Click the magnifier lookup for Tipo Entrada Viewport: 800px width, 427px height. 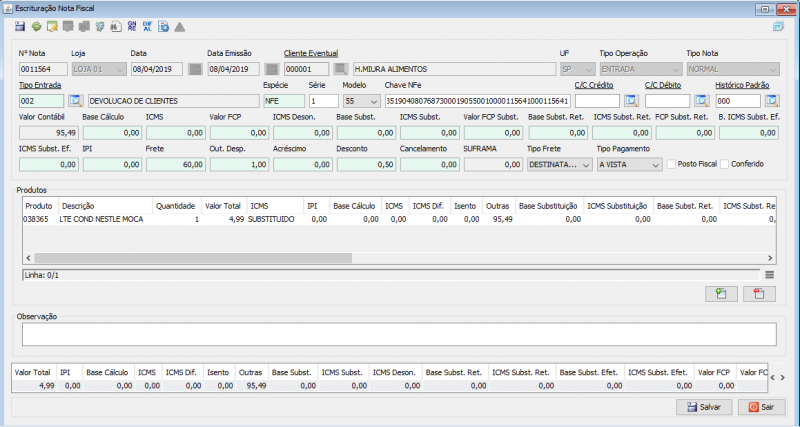pyautogui.click(x=76, y=101)
